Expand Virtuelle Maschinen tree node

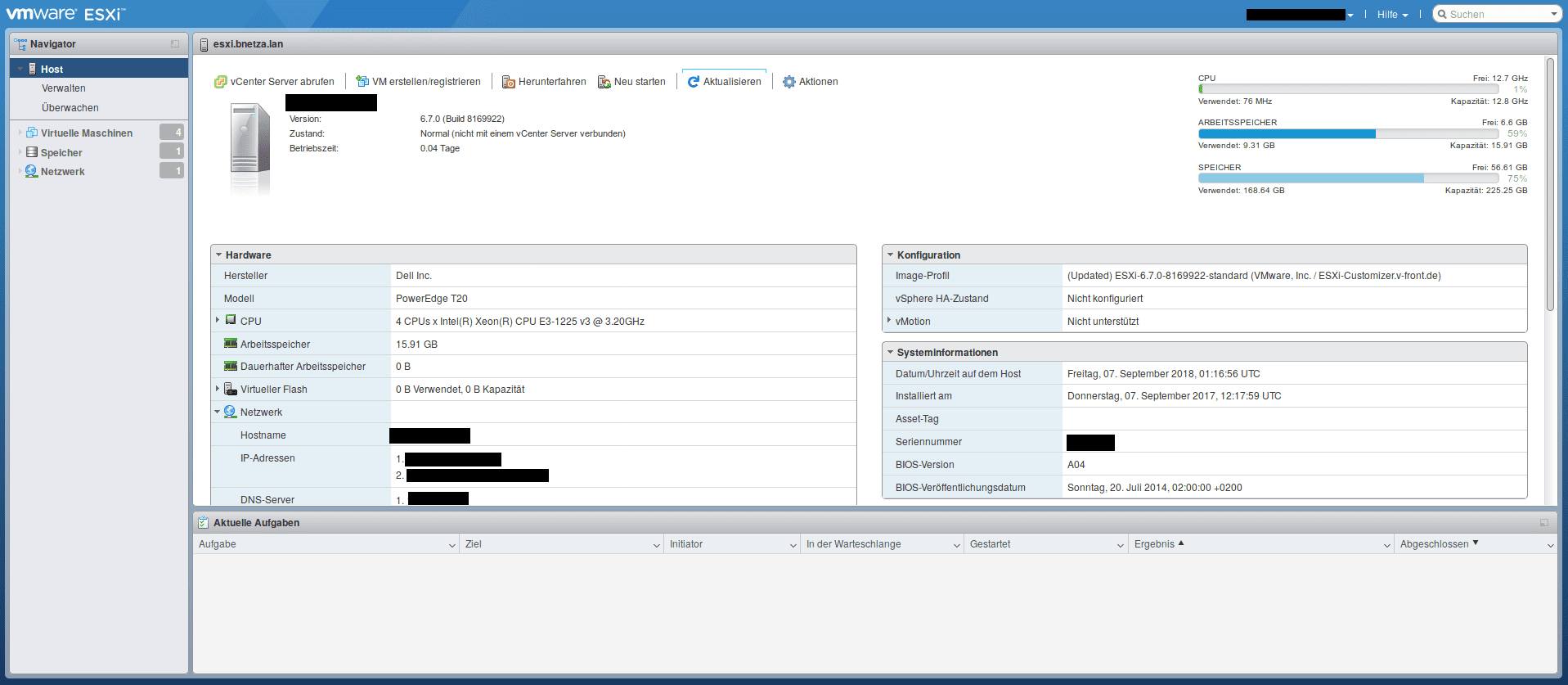pos(20,132)
